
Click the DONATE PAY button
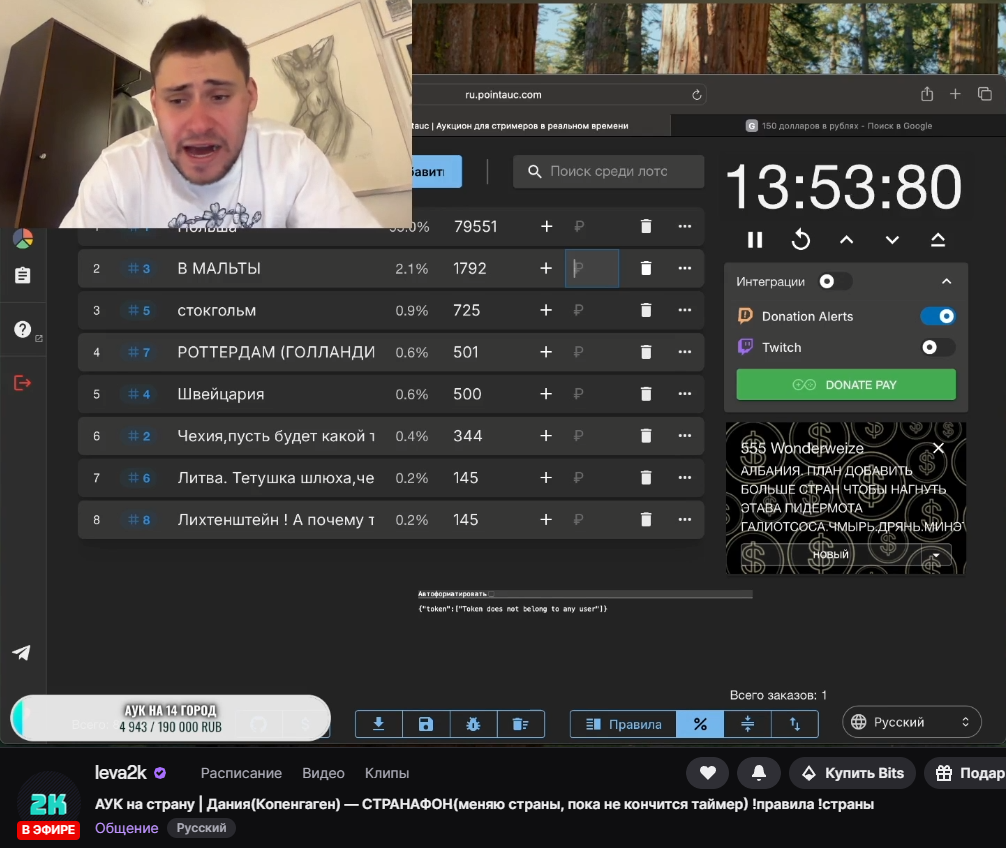tap(846, 385)
